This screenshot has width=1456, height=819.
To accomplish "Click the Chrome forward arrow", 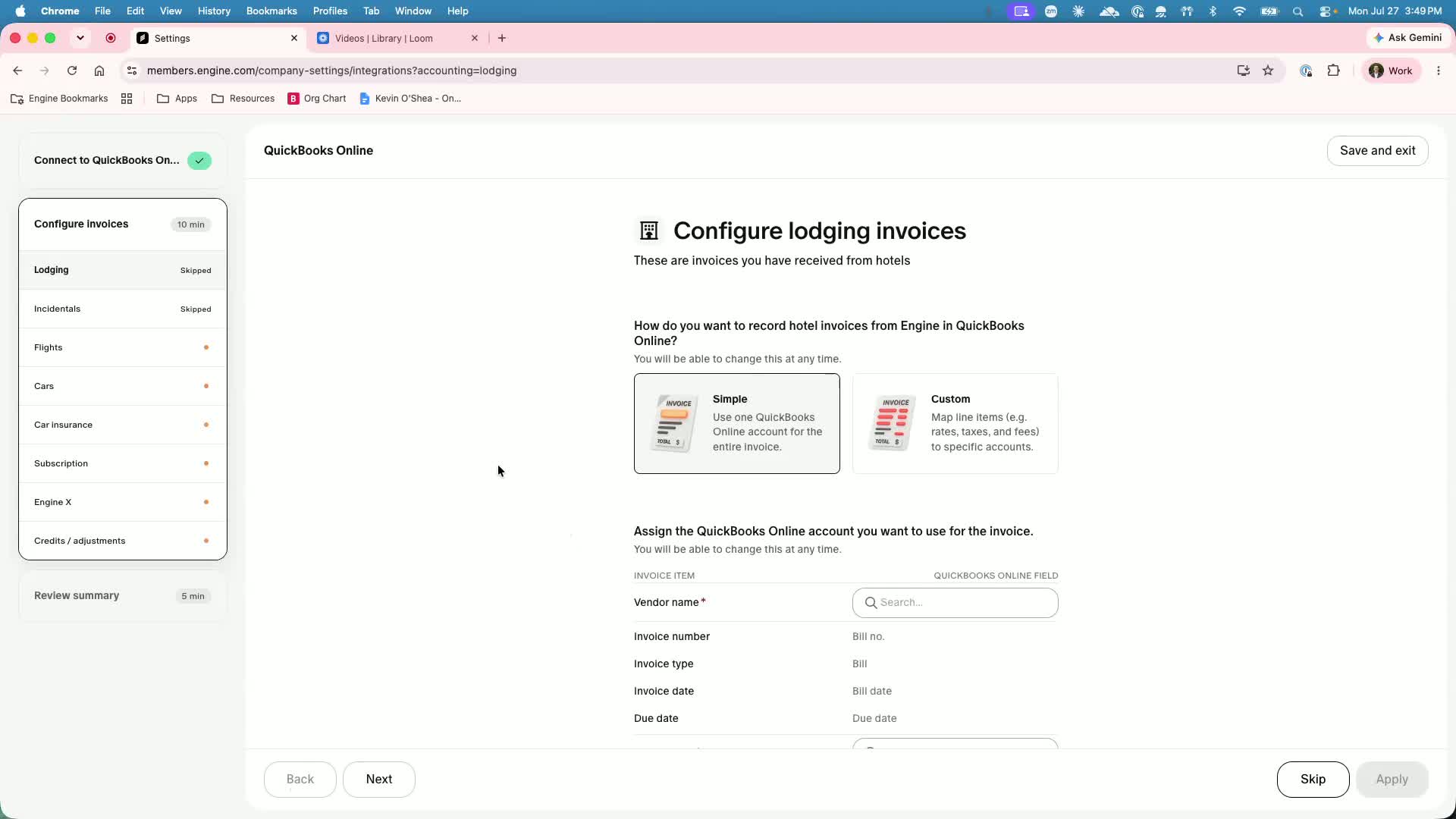I will click(x=45, y=71).
